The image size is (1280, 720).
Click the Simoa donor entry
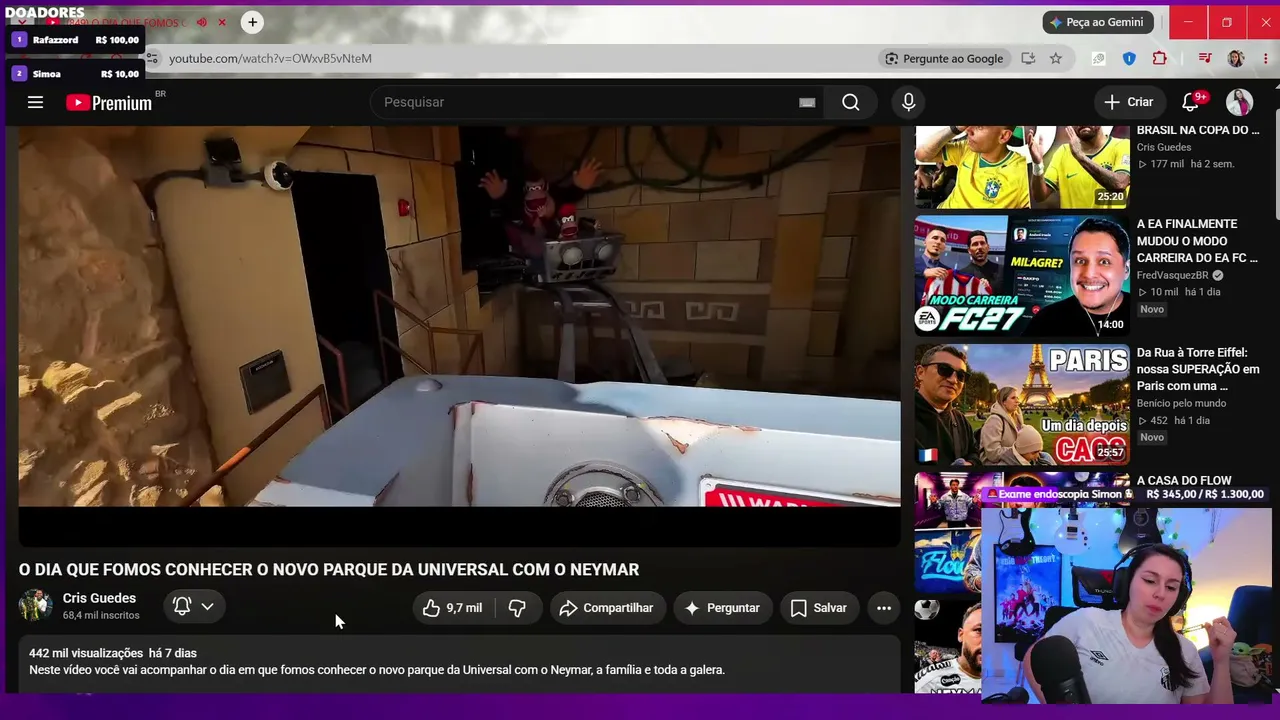pos(76,74)
